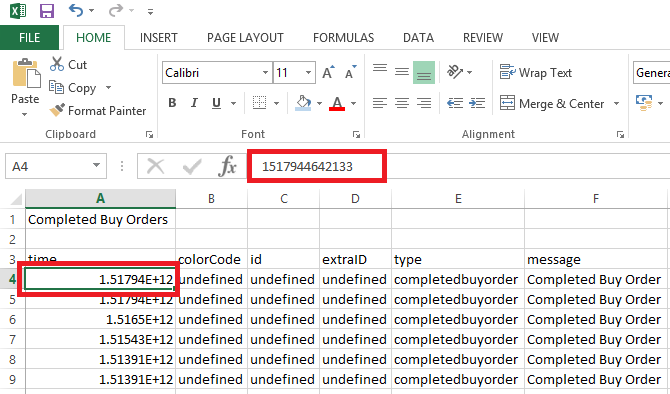Image resolution: width=670 pixels, height=394 pixels.
Task: Apply the red font color swatch
Action: (337, 103)
